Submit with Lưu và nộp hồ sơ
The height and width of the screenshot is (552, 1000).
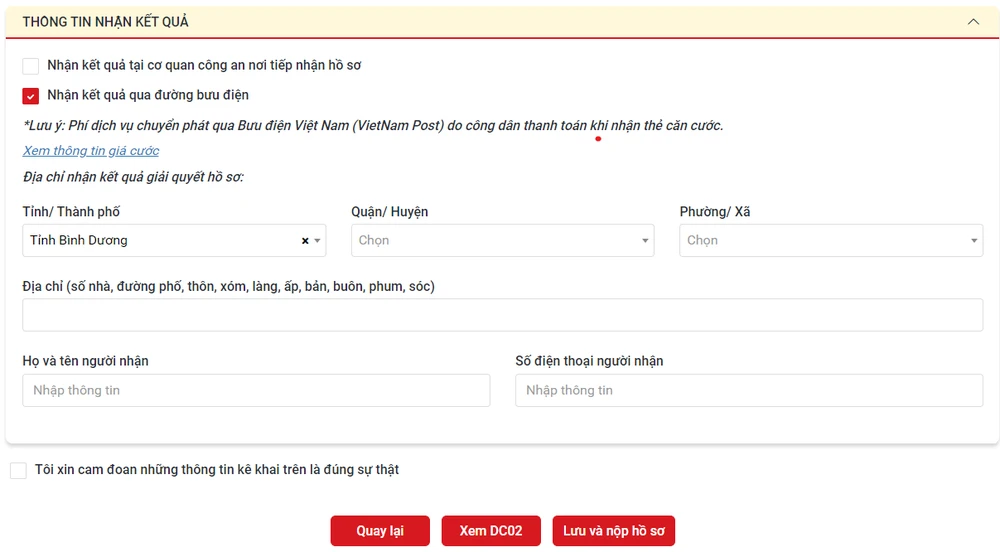click(613, 531)
